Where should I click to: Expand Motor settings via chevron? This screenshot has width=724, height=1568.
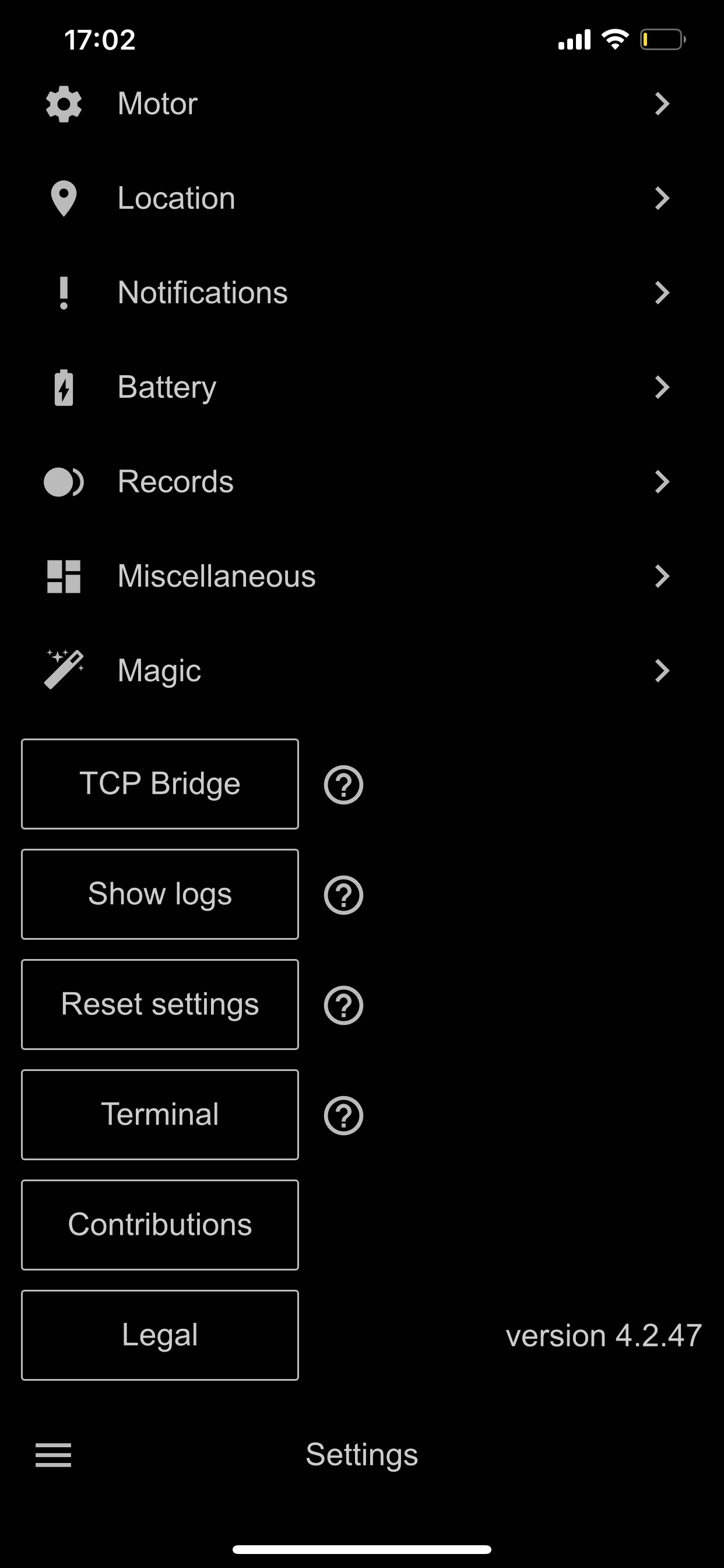662,104
